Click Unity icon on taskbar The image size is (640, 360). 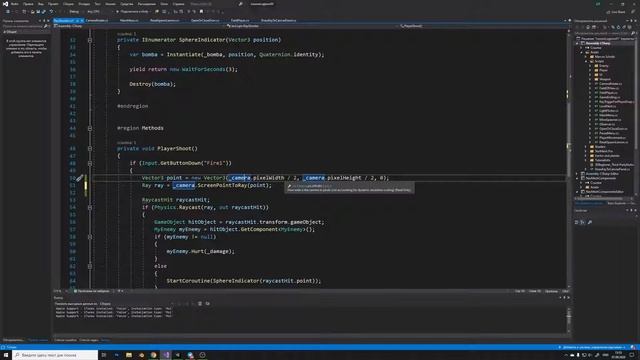tap(178, 355)
